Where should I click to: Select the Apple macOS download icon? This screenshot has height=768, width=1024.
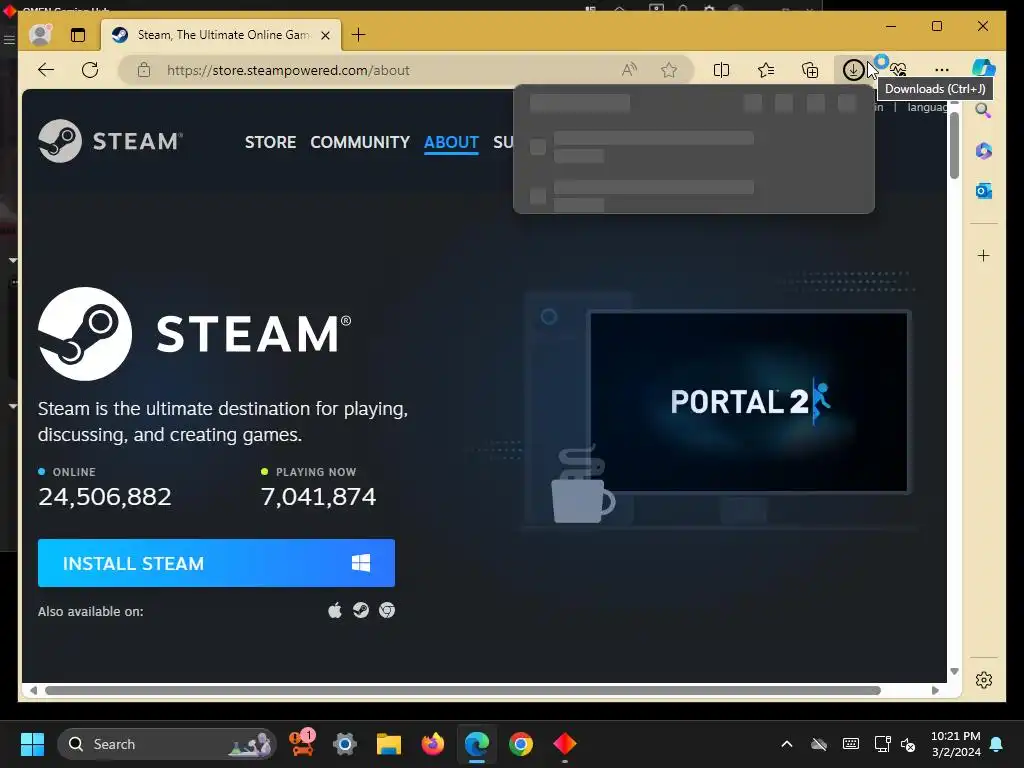pos(335,611)
